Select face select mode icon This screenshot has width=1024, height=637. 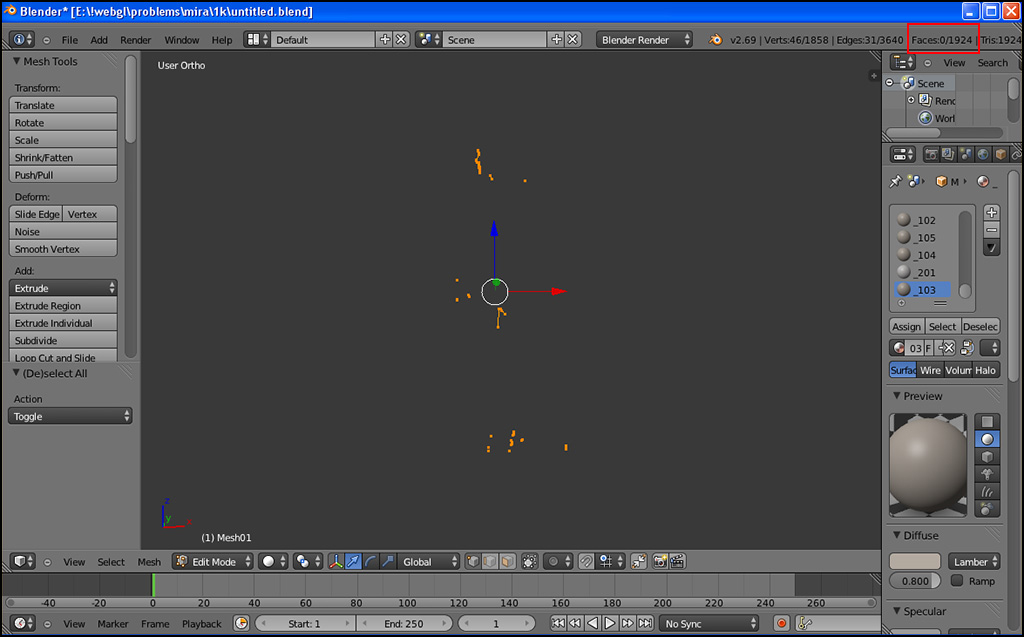point(507,561)
